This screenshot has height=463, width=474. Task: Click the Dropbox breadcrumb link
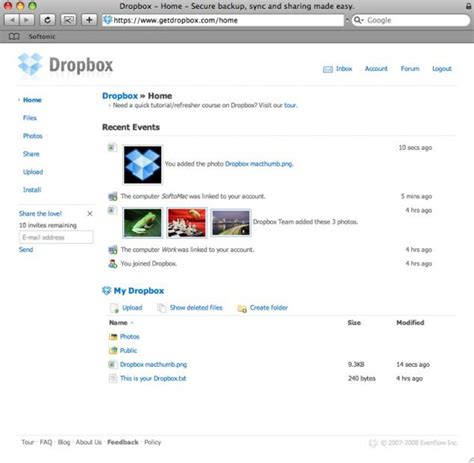[x=120, y=96]
